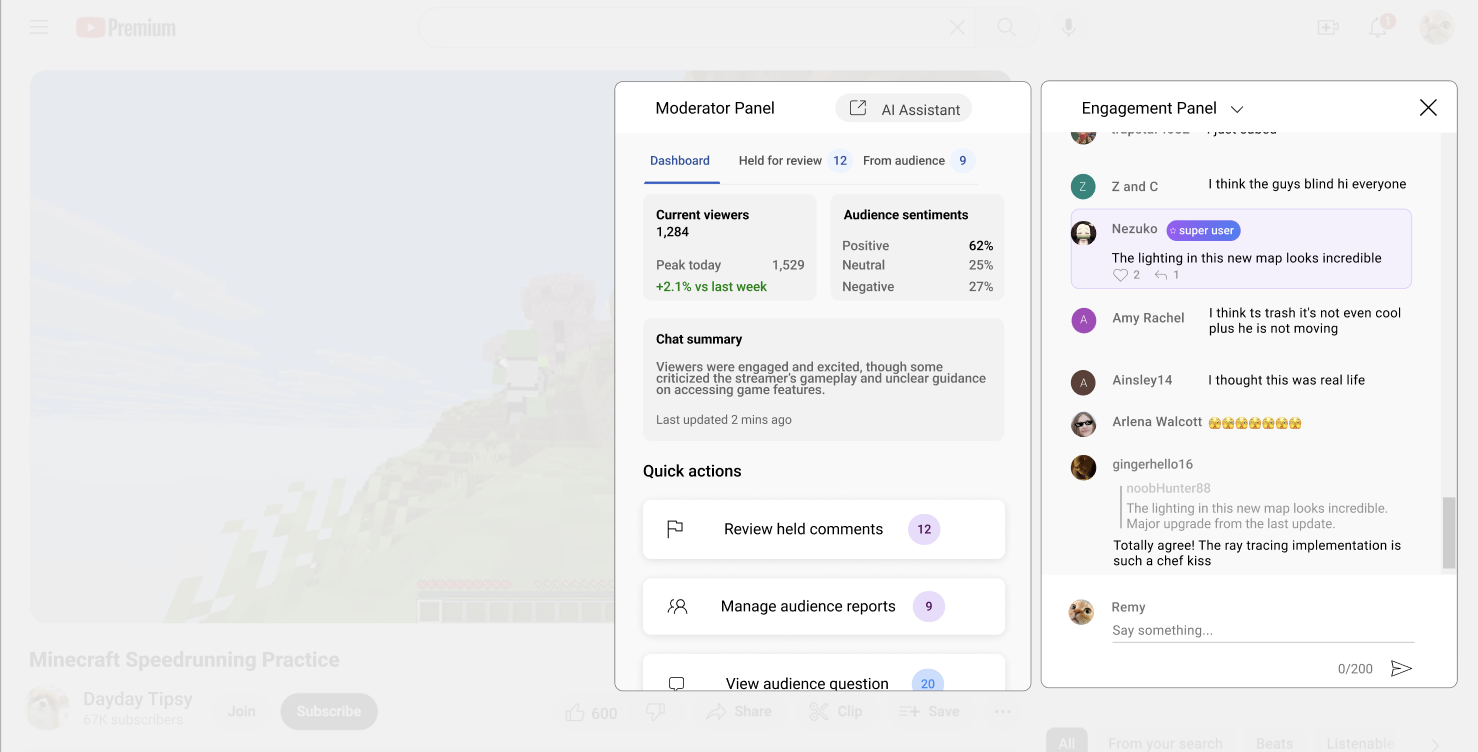This screenshot has width=1478, height=752.
Task: Open the notifications bell icon
Action: pyautogui.click(x=1378, y=27)
